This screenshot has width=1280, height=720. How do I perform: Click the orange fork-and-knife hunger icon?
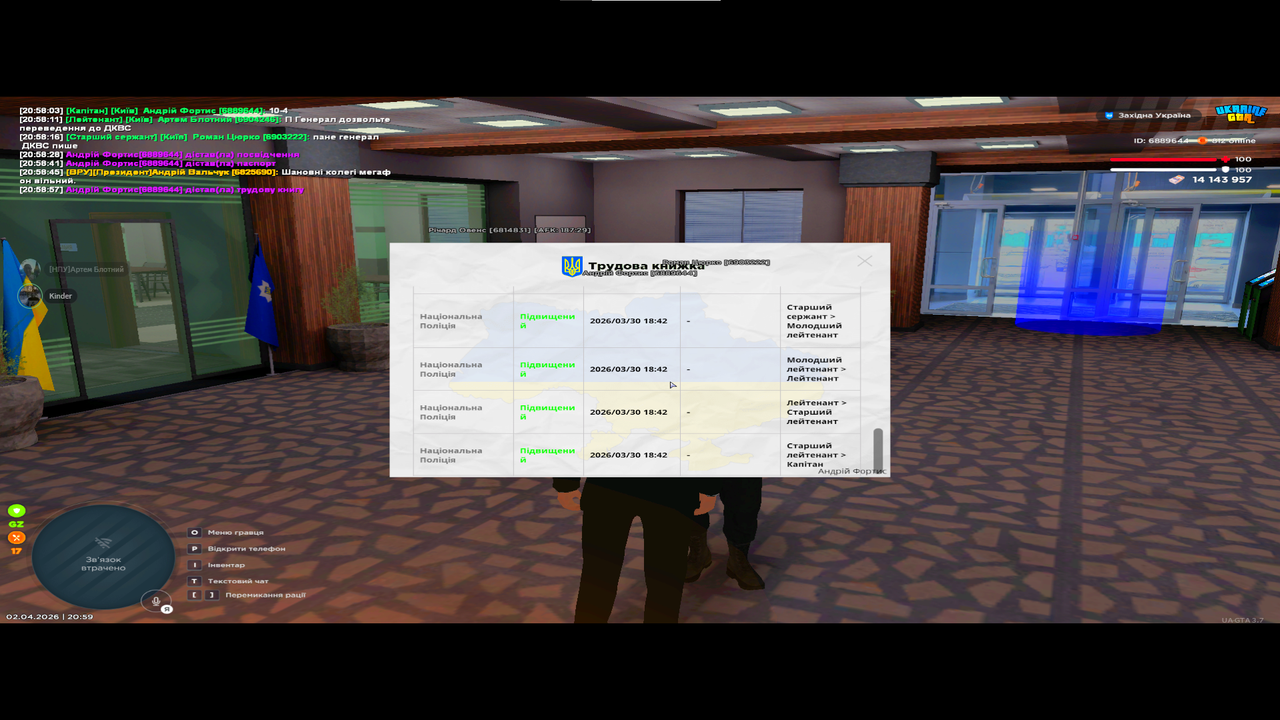[x=16, y=538]
